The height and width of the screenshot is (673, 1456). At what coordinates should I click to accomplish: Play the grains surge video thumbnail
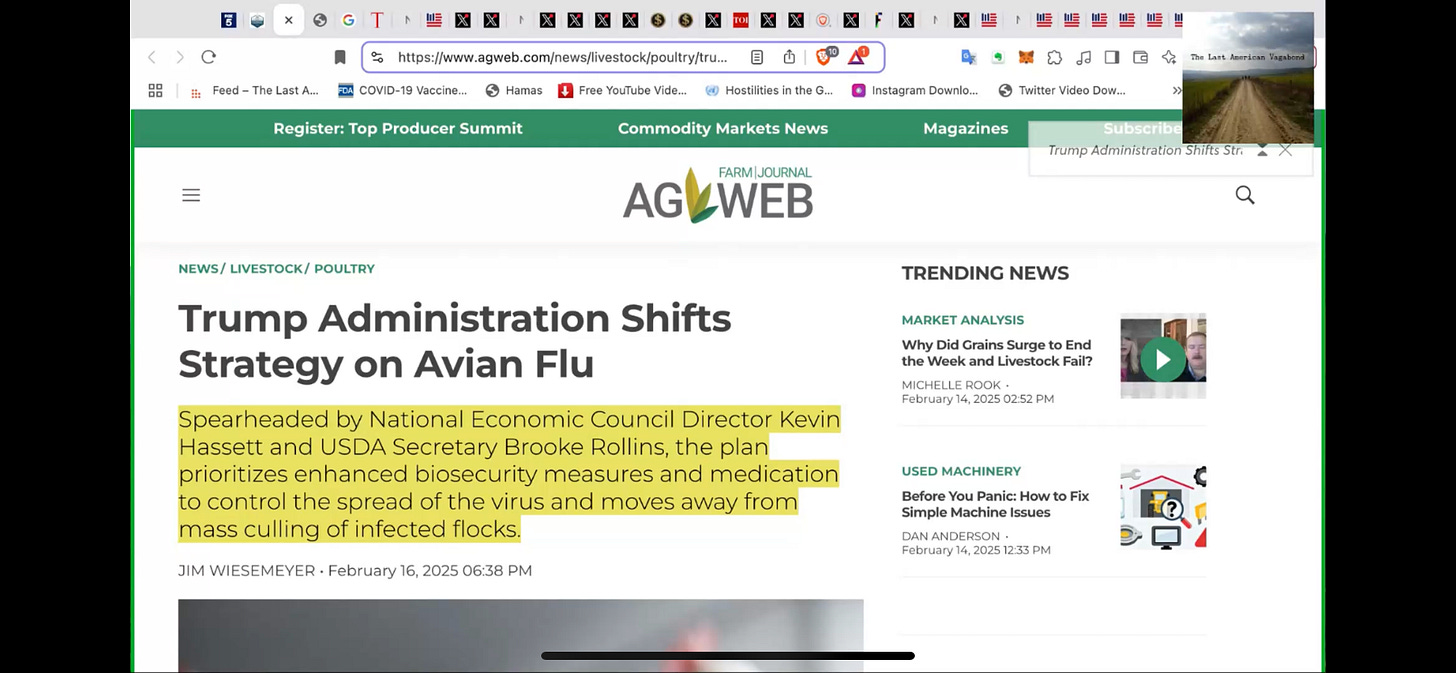[x=1163, y=357]
